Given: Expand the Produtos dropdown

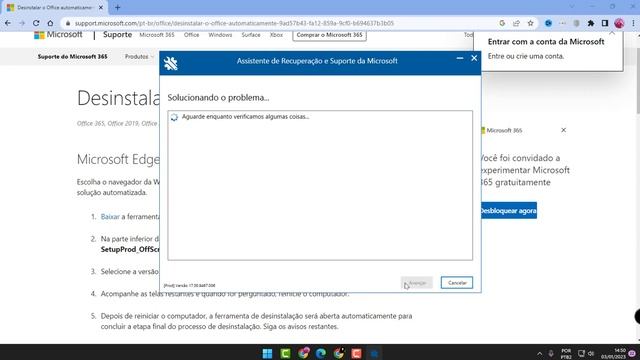Looking at the screenshot, I should click(139, 57).
